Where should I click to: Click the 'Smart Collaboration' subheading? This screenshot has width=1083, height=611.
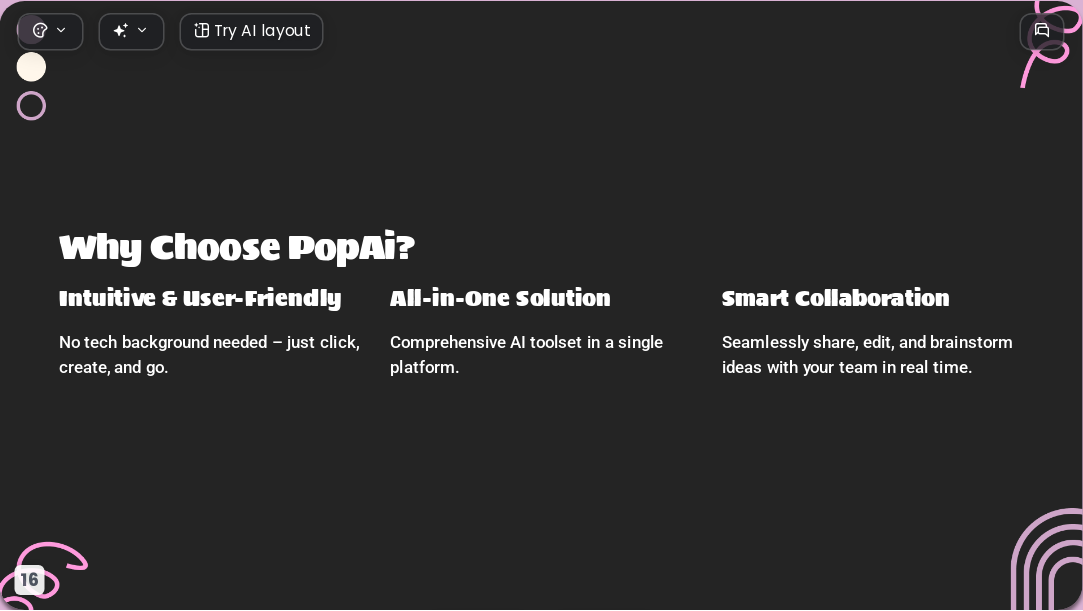coord(835,298)
